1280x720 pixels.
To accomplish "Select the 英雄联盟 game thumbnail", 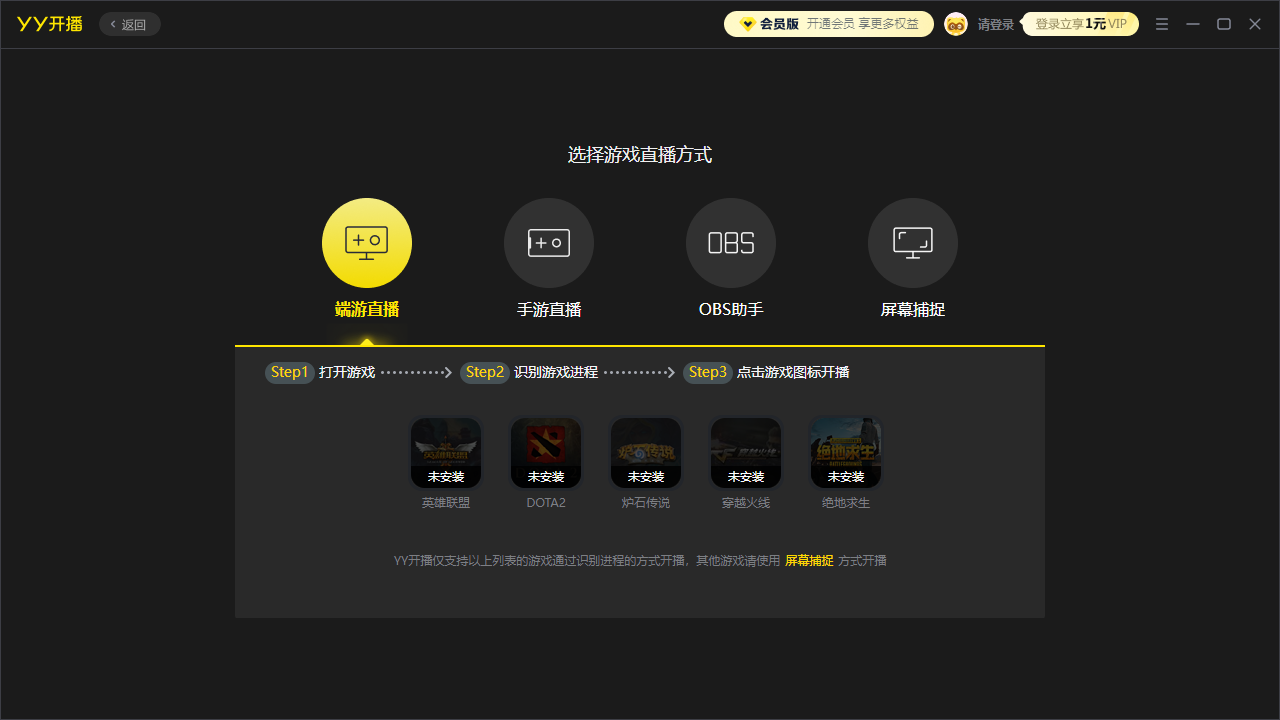I will (446, 453).
